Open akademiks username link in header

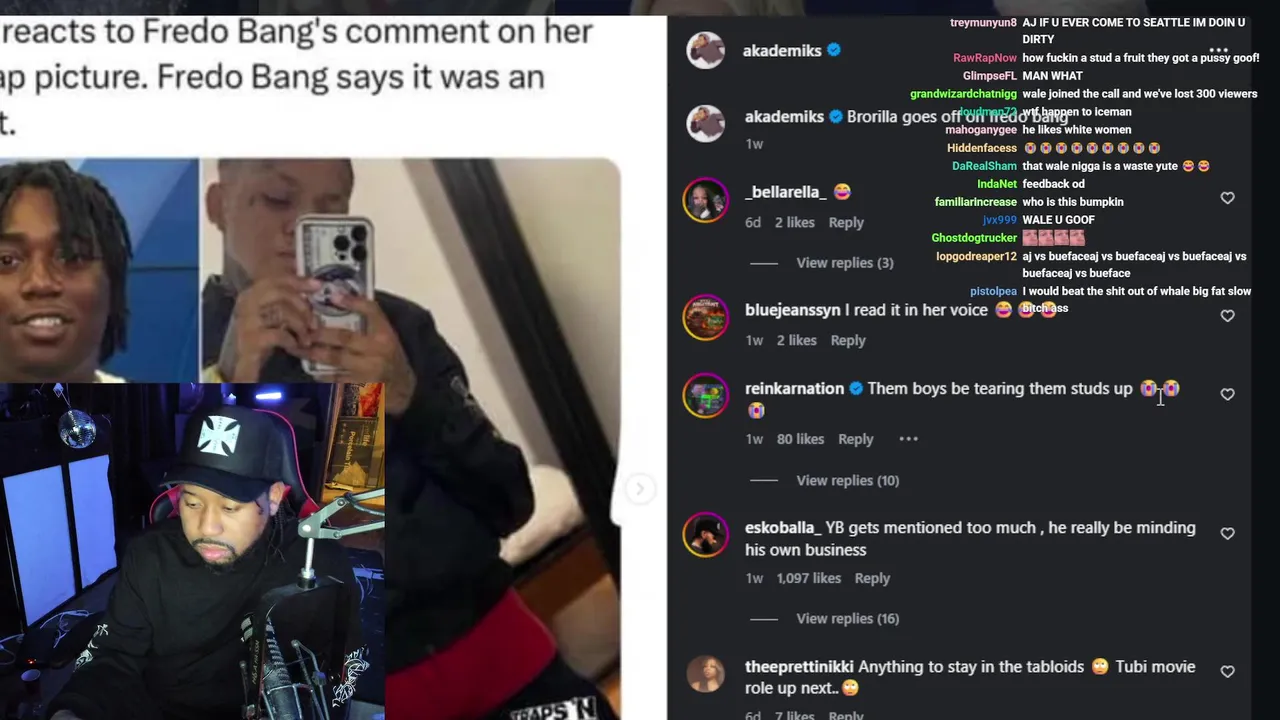[782, 51]
